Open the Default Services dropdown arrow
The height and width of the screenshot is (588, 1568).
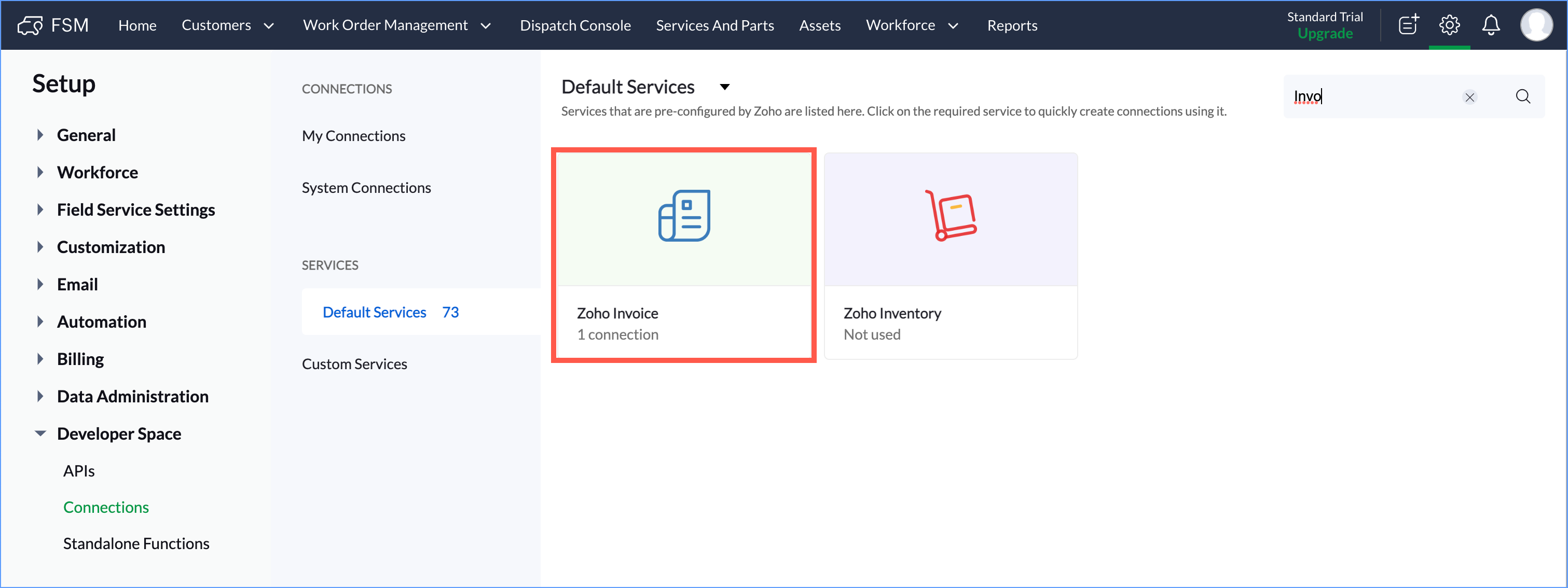[x=724, y=87]
